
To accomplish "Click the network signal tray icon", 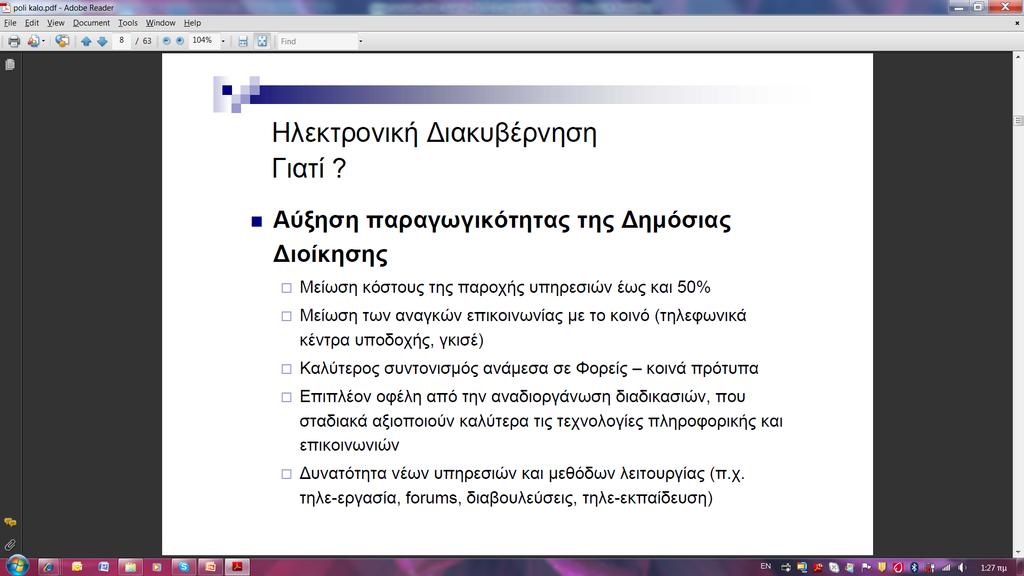I will pos(946,568).
